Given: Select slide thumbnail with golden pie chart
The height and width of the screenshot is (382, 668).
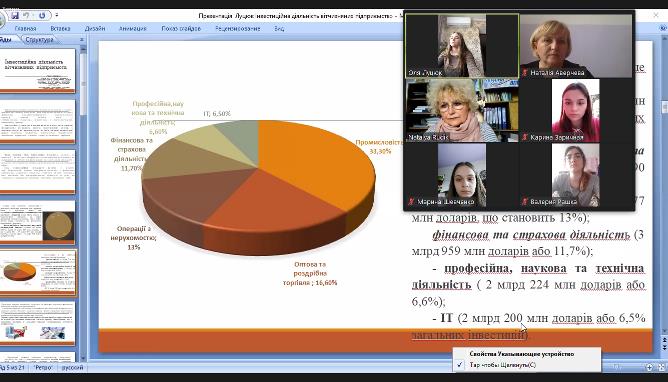Looking at the screenshot, I should click(x=37, y=222).
